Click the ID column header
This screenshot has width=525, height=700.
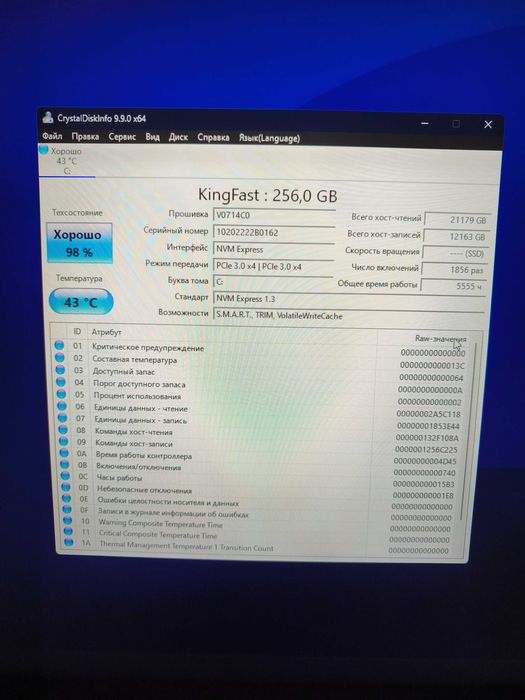point(77,331)
